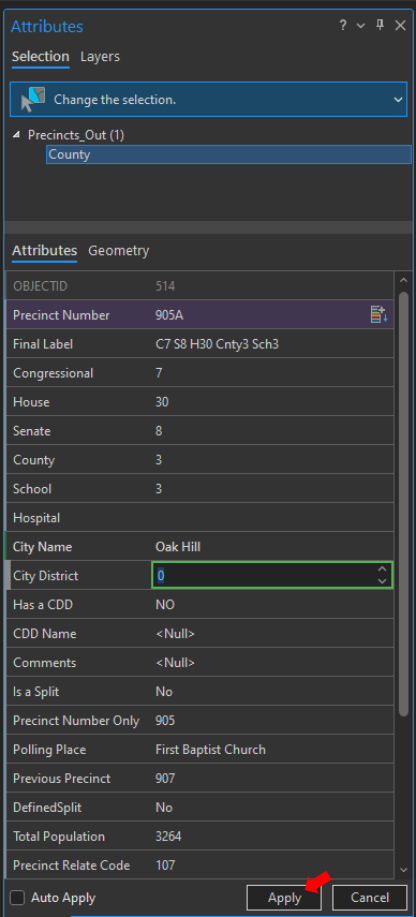Increment City District spinner up arrow
Screen dimensions: 416x917
pos(382,569)
